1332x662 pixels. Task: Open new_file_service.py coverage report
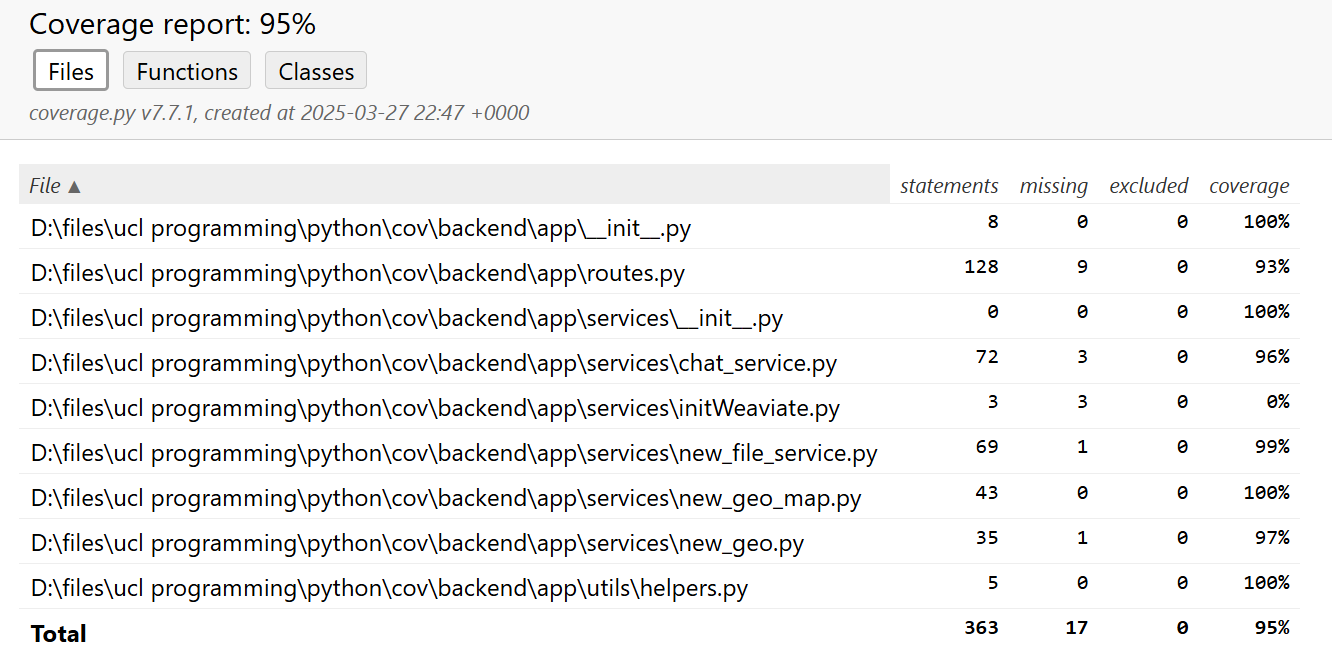tap(454, 453)
